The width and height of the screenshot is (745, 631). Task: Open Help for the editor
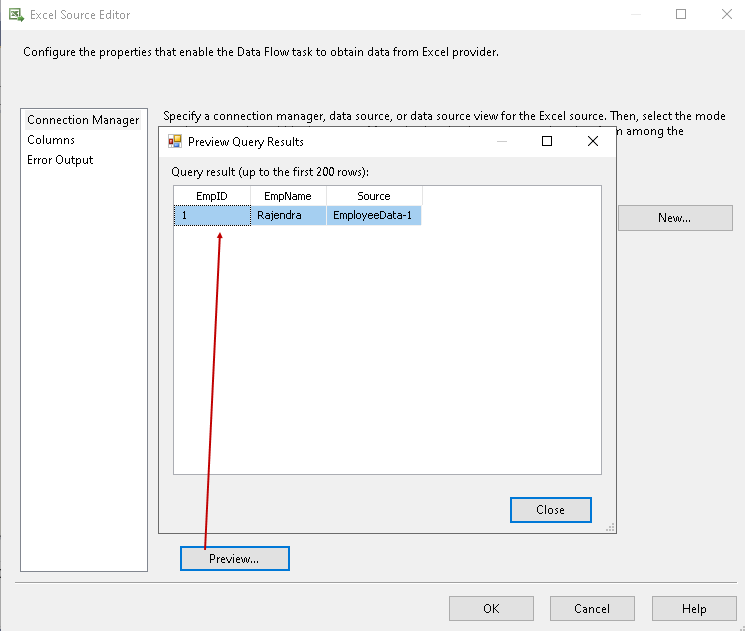[x=694, y=608]
